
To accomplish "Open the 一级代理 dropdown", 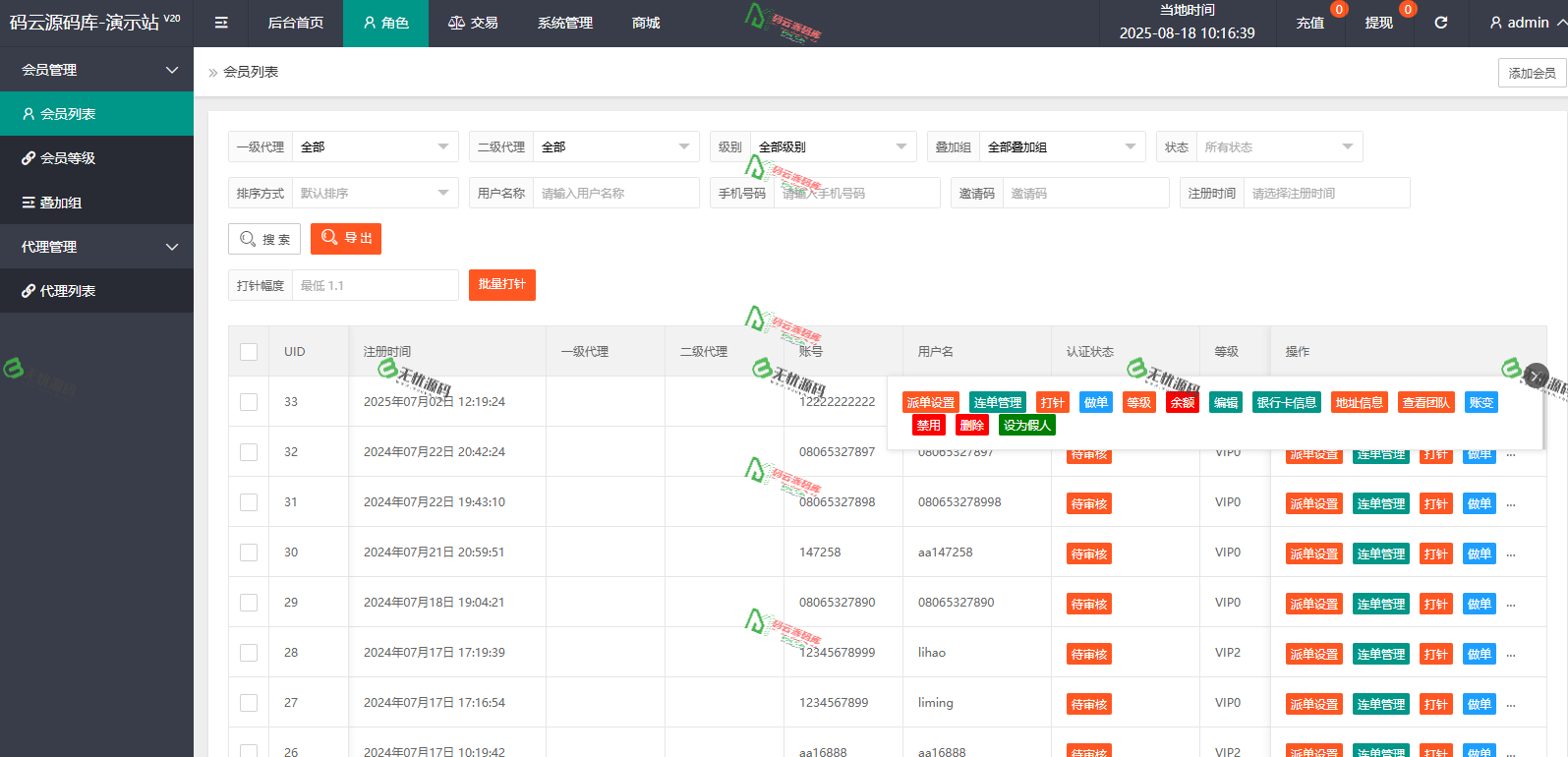I will [375, 147].
